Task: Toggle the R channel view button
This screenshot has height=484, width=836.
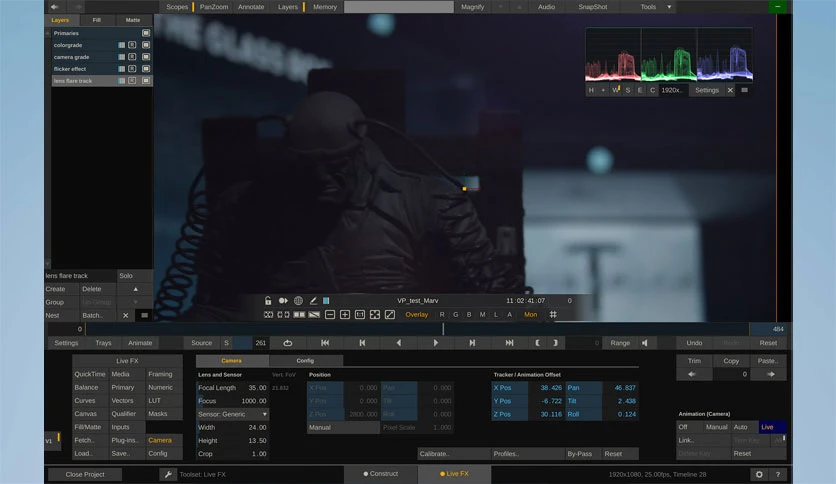Action: (x=441, y=314)
